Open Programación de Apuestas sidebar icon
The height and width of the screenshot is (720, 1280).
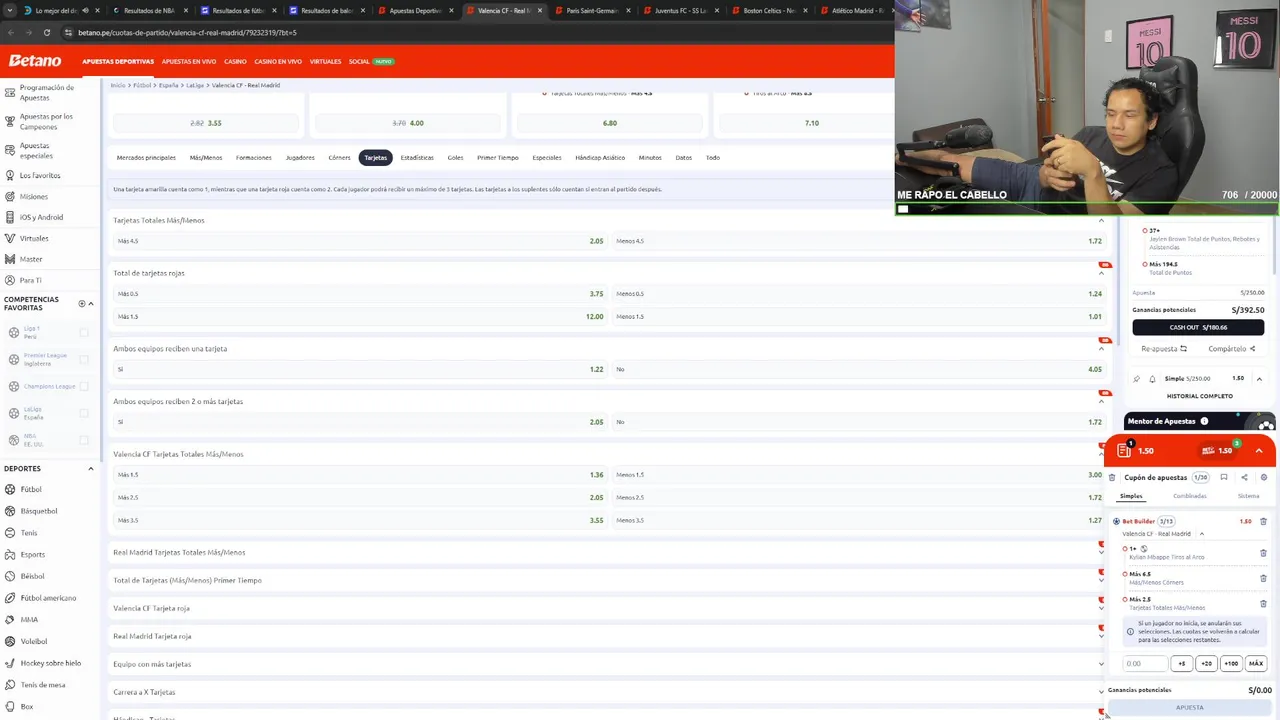click(9, 92)
